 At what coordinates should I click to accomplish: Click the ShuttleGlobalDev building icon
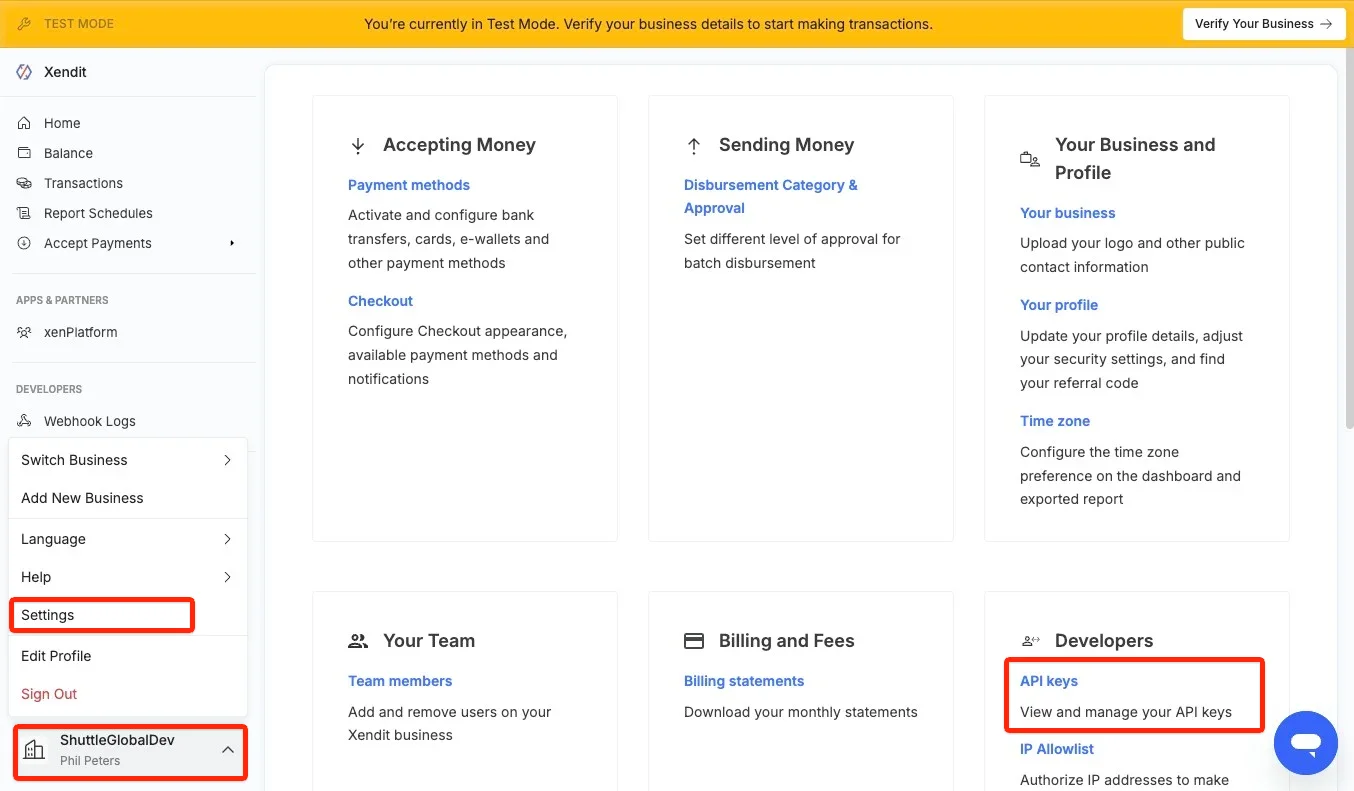[x=34, y=750]
